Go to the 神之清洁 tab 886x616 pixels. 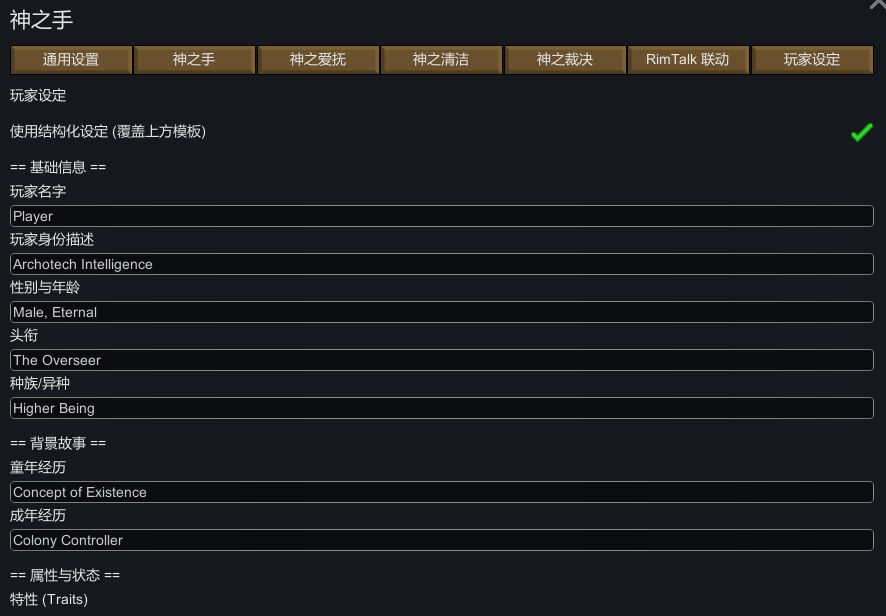coord(441,60)
